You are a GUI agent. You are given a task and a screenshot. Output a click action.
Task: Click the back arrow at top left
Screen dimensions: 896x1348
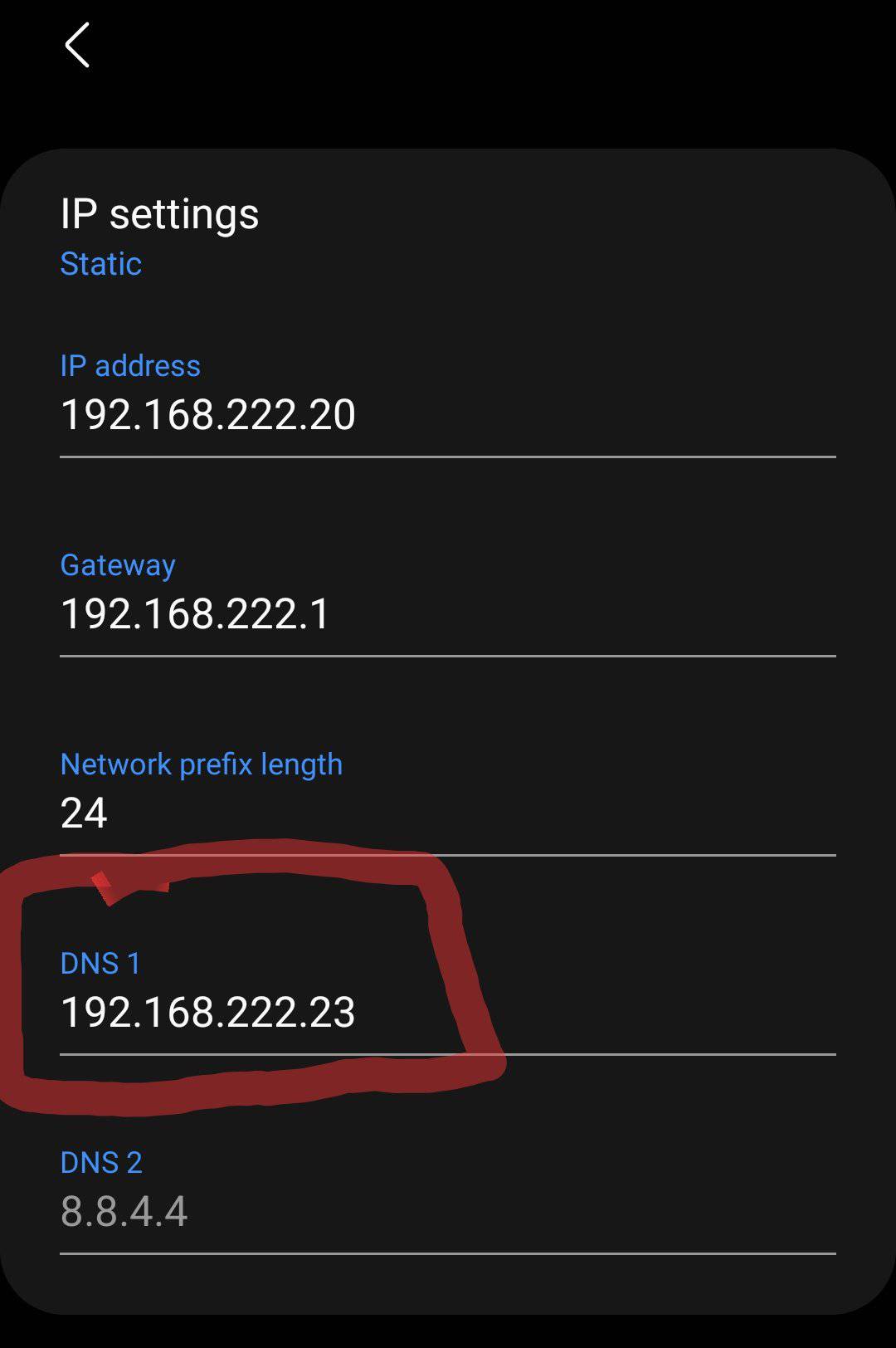[78, 46]
